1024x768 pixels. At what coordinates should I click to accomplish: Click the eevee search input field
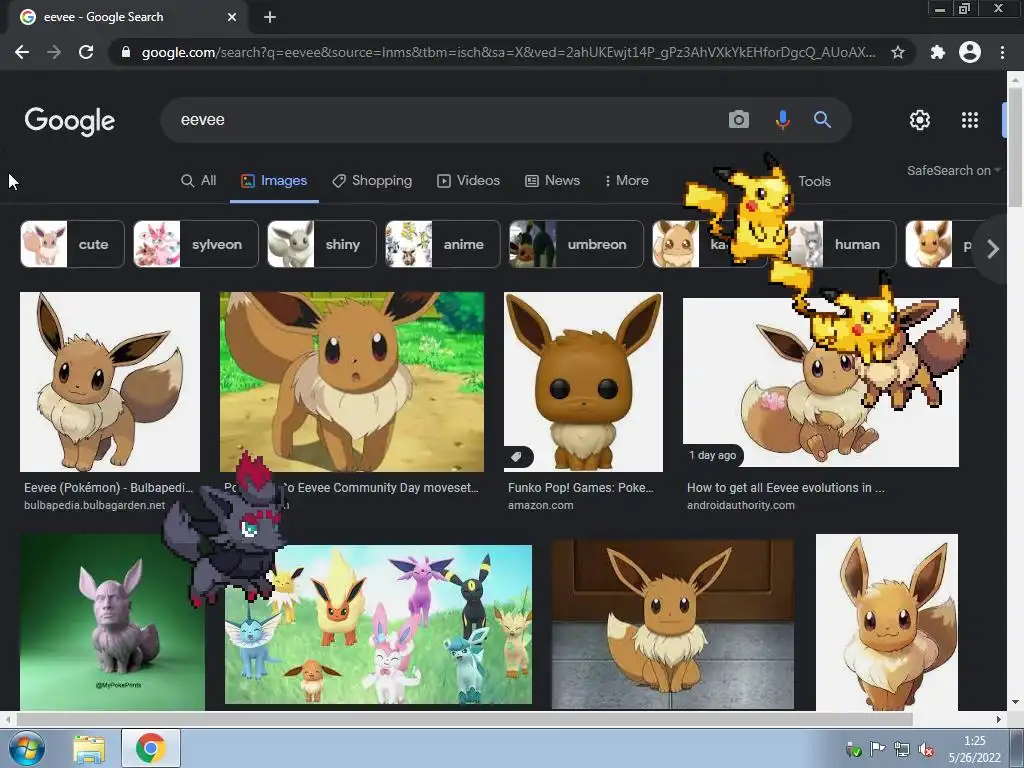(444, 120)
